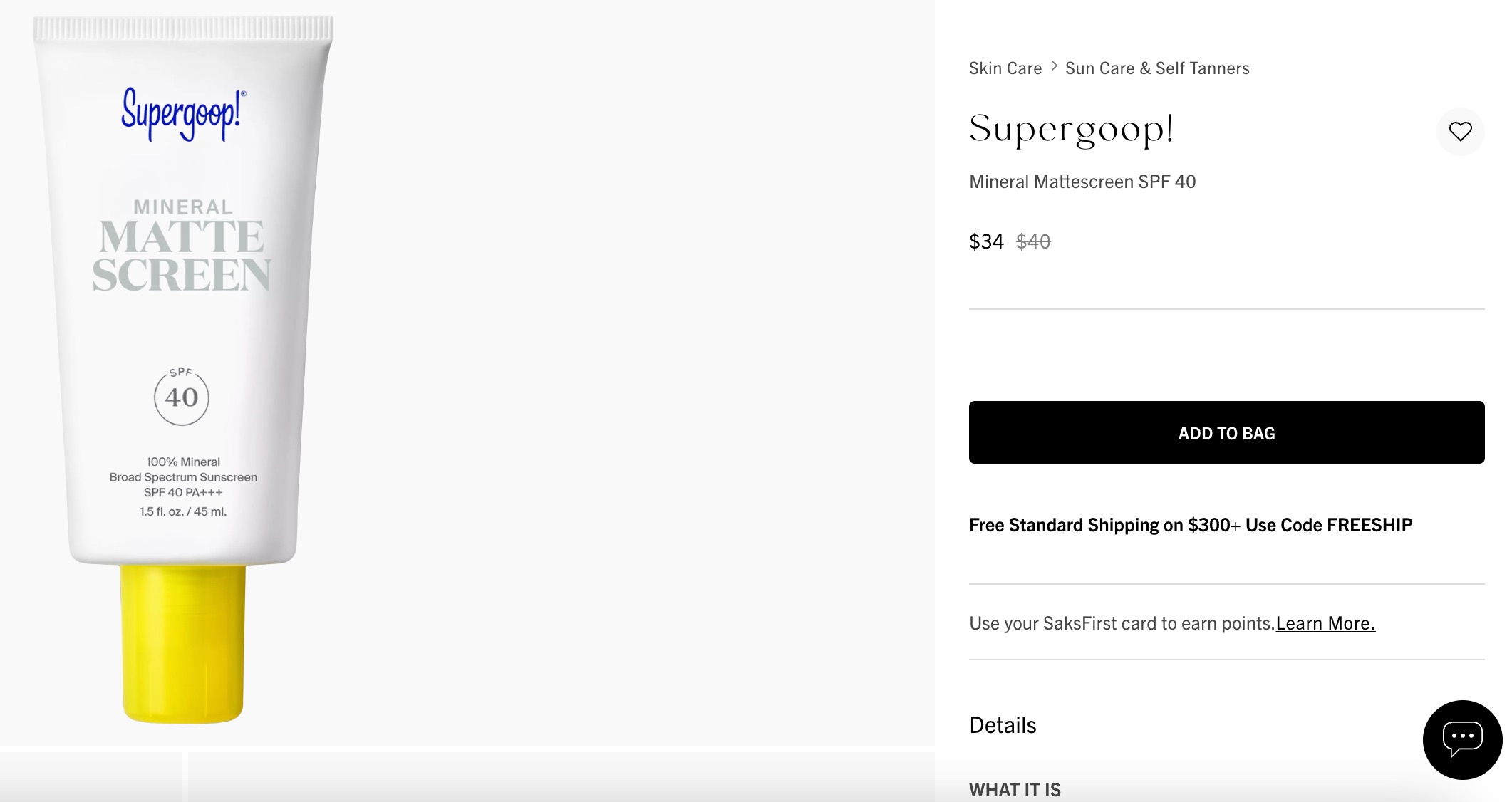Follow the Learn More link for SaksFirst points

click(1325, 622)
